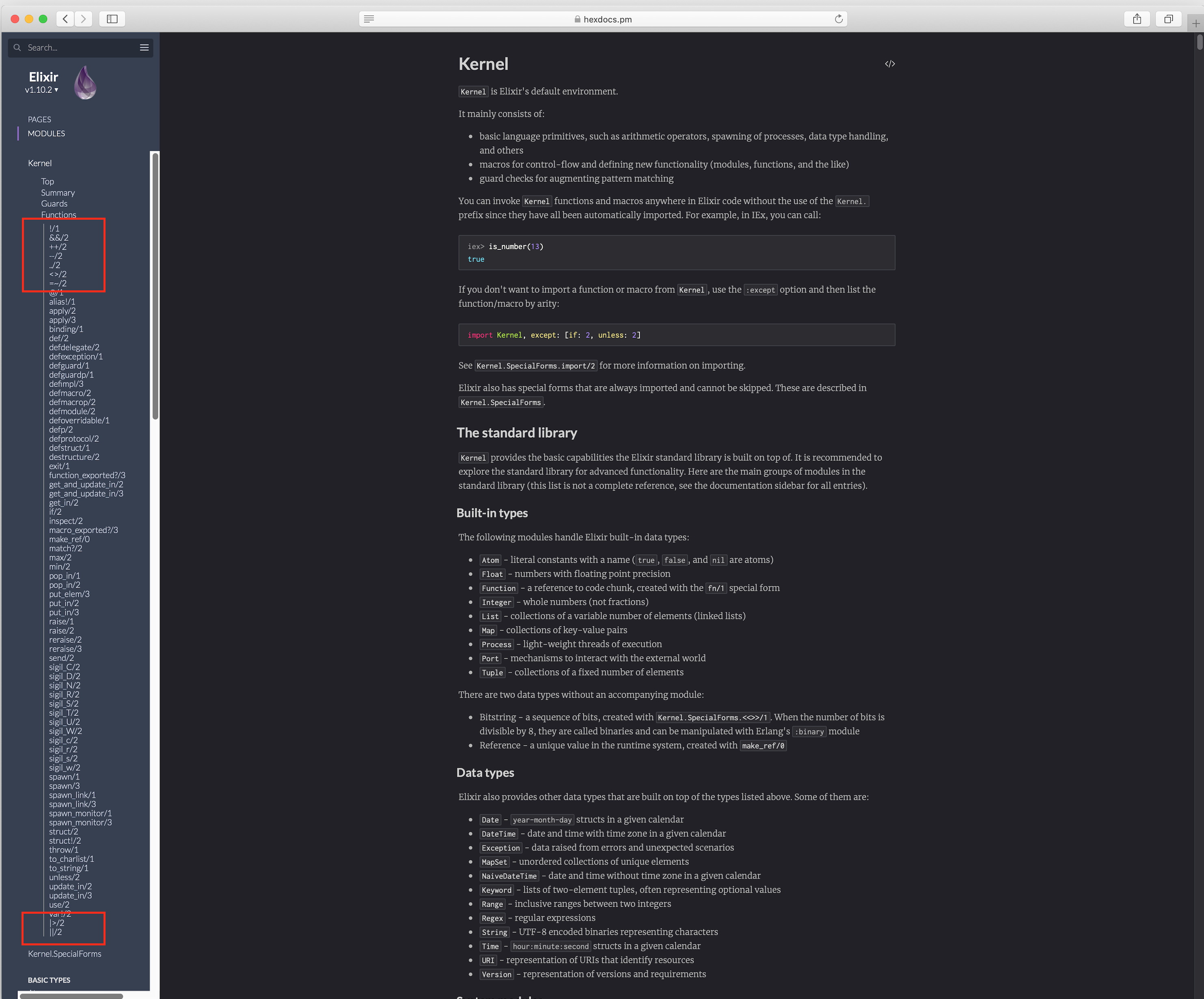Expand the Functions section in sidebar
Image resolution: width=1204 pixels, height=999 pixels.
click(x=58, y=214)
